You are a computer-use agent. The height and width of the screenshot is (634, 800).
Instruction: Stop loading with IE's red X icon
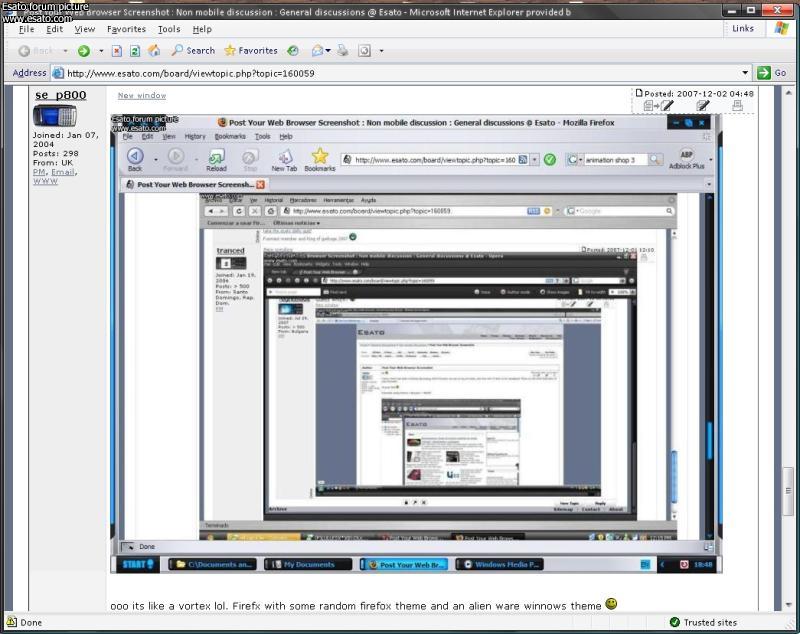pos(117,50)
